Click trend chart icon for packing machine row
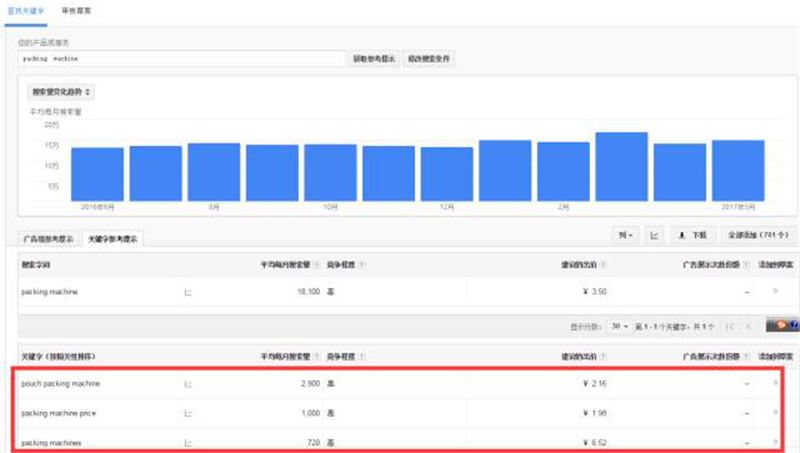The height and width of the screenshot is (453, 800). (x=187, y=291)
